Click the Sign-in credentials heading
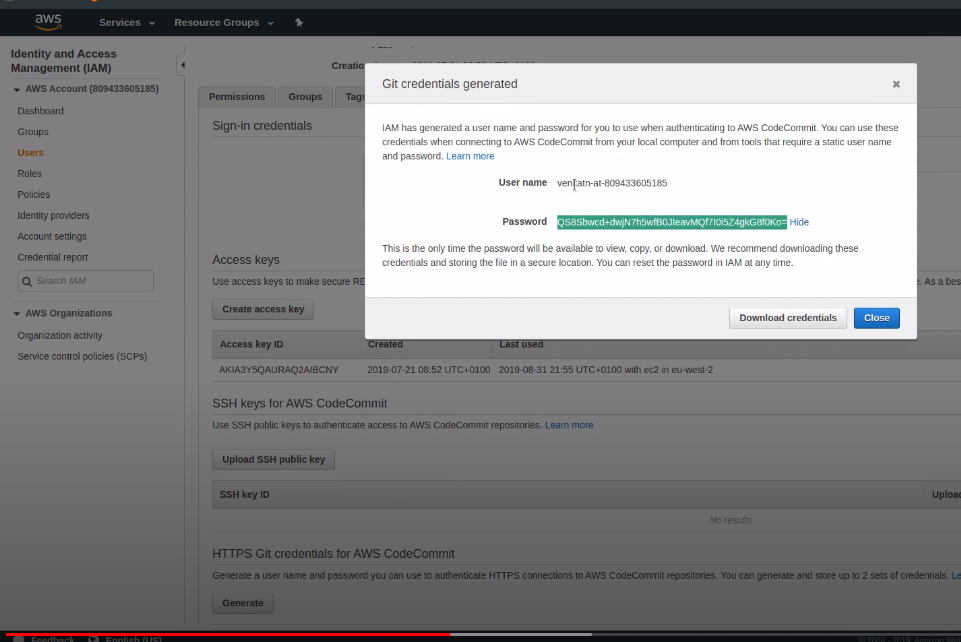This screenshot has width=961, height=642. pyautogui.click(x=262, y=126)
